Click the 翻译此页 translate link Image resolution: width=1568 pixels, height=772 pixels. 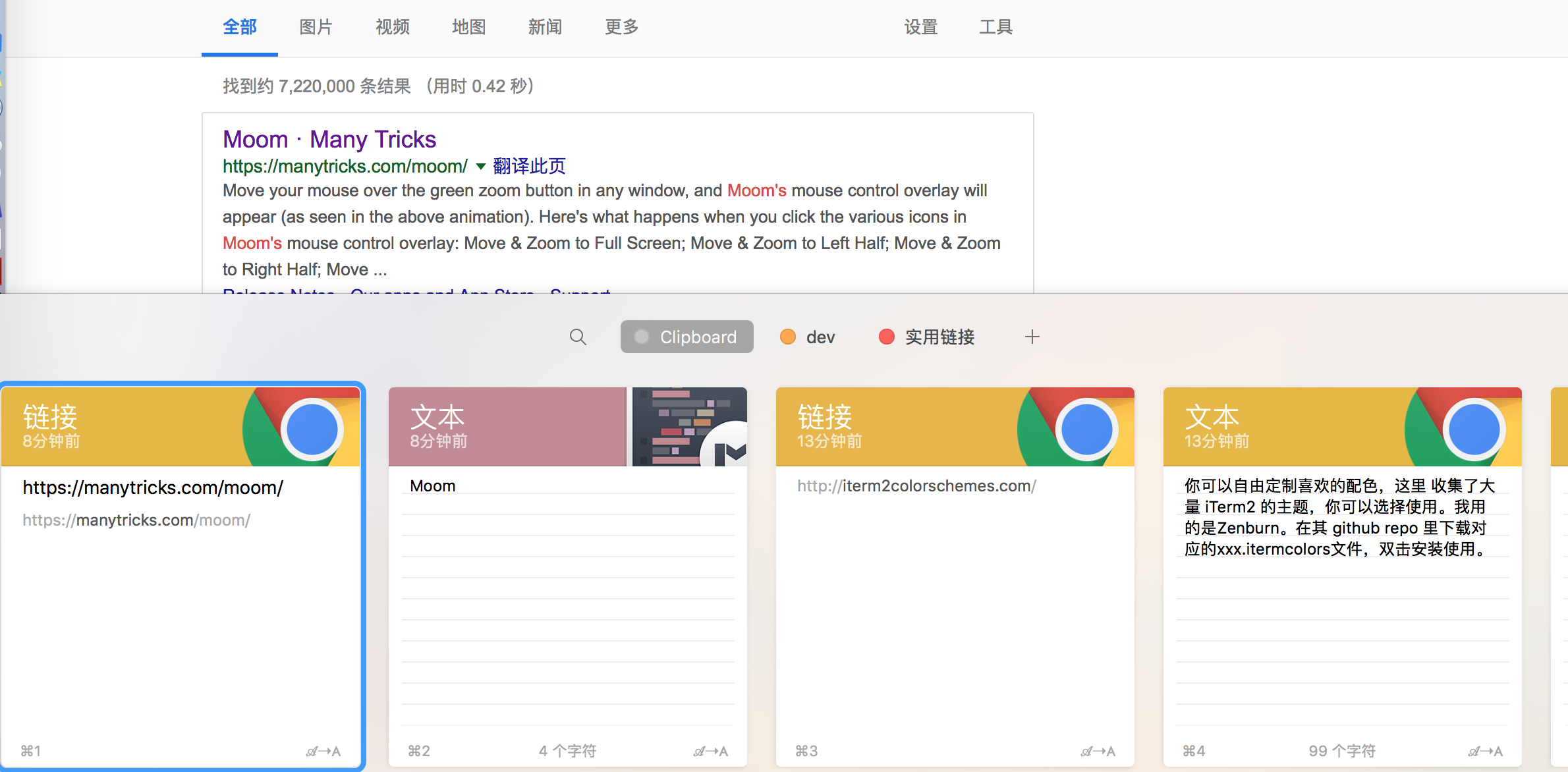pos(529,167)
